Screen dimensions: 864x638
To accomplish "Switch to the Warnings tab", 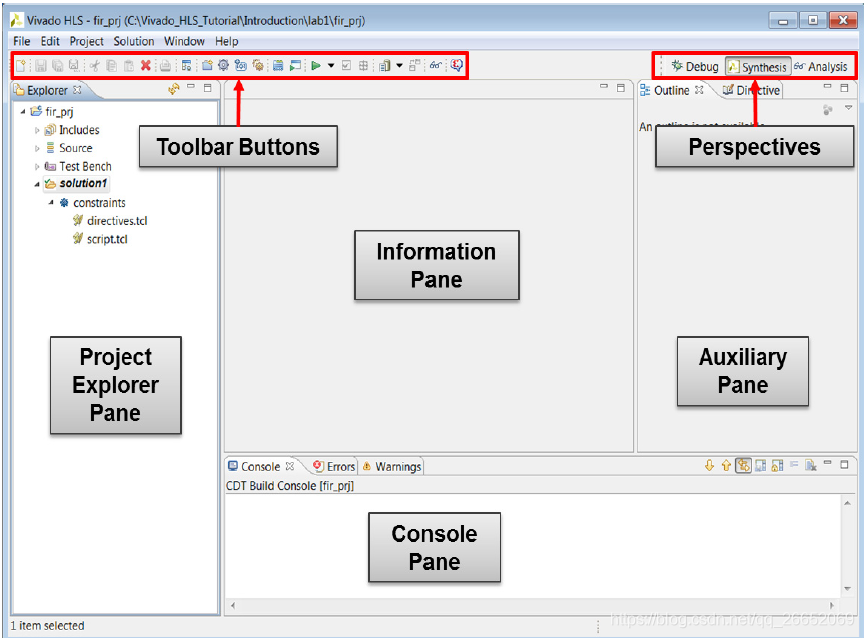I will click(392, 467).
